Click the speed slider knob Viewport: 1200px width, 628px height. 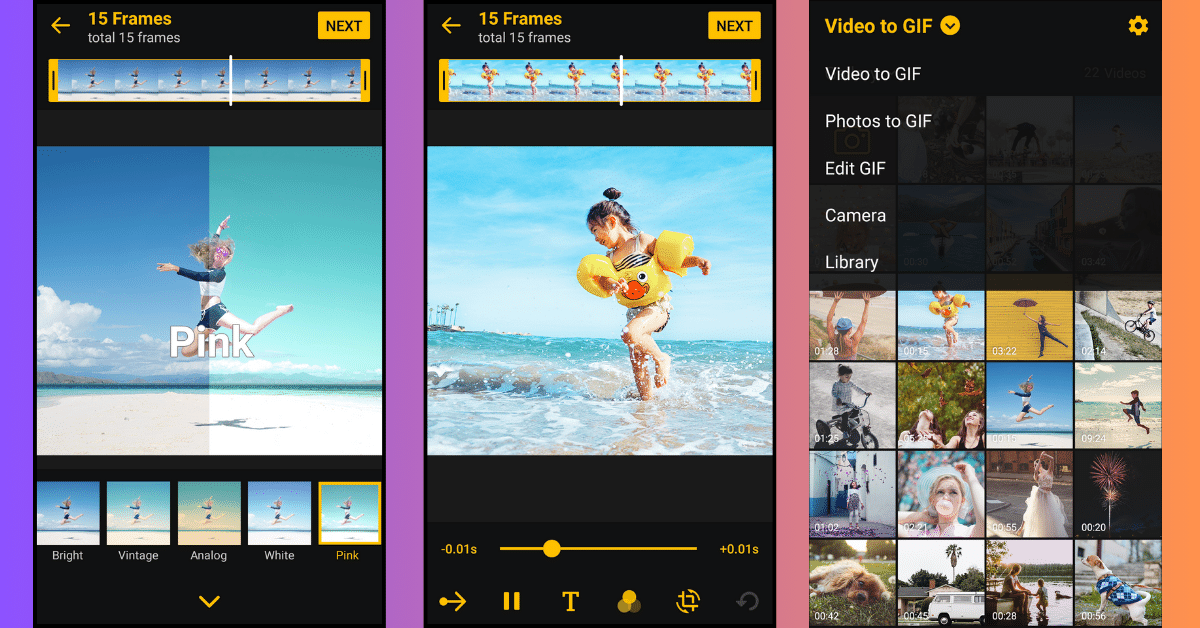551,548
